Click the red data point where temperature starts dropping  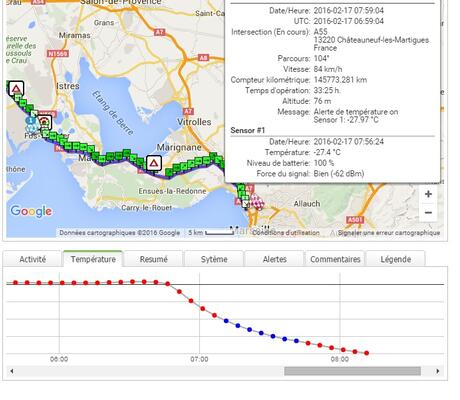[x=168, y=284]
